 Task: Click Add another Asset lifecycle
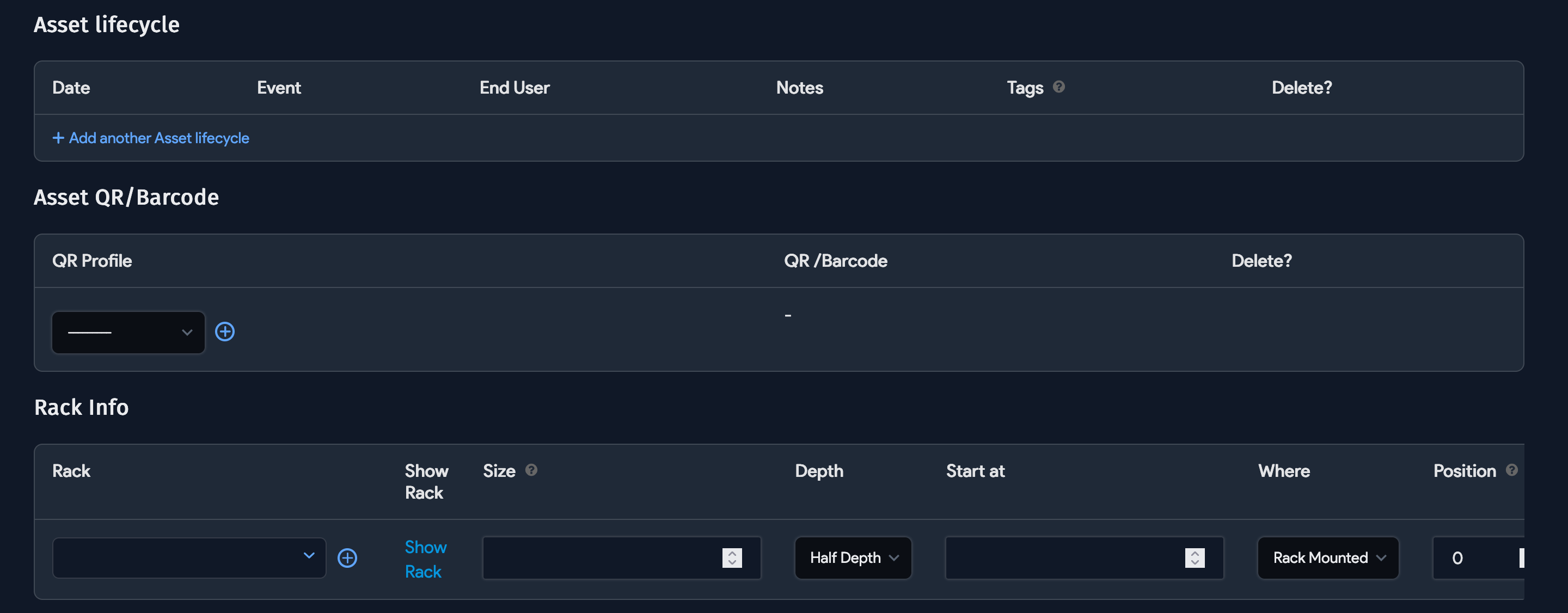[150, 138]
